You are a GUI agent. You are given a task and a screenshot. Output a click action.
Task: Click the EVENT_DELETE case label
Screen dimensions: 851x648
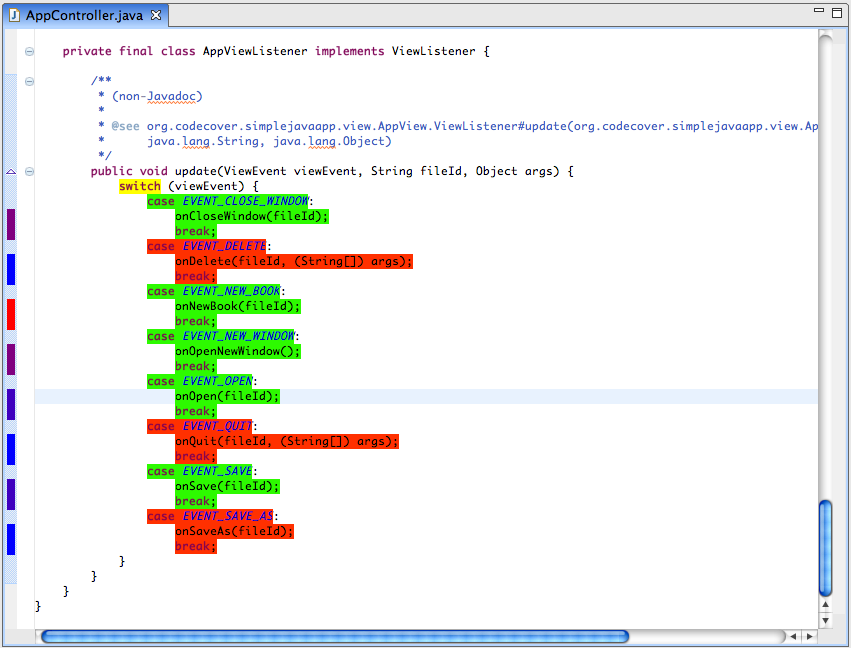click(225, 246)
